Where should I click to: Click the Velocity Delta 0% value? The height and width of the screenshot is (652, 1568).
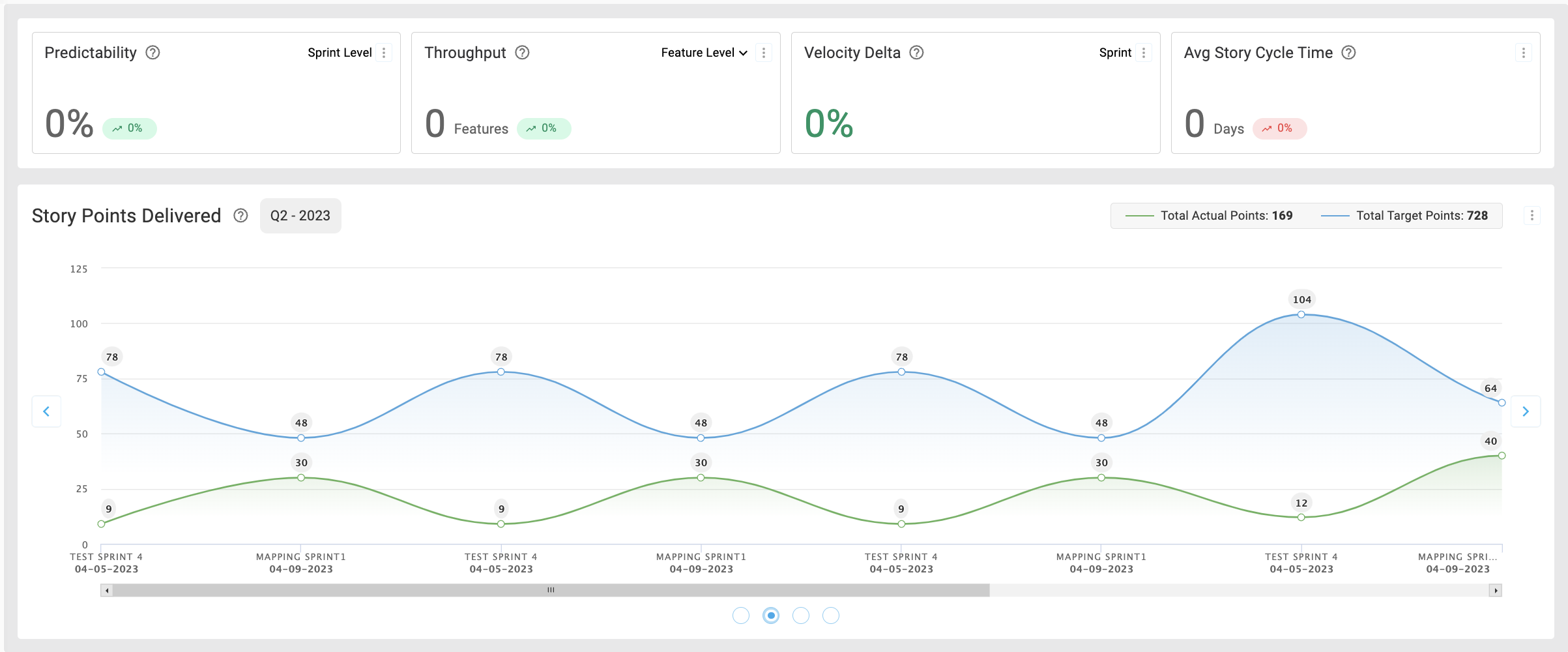pos(828,123)
